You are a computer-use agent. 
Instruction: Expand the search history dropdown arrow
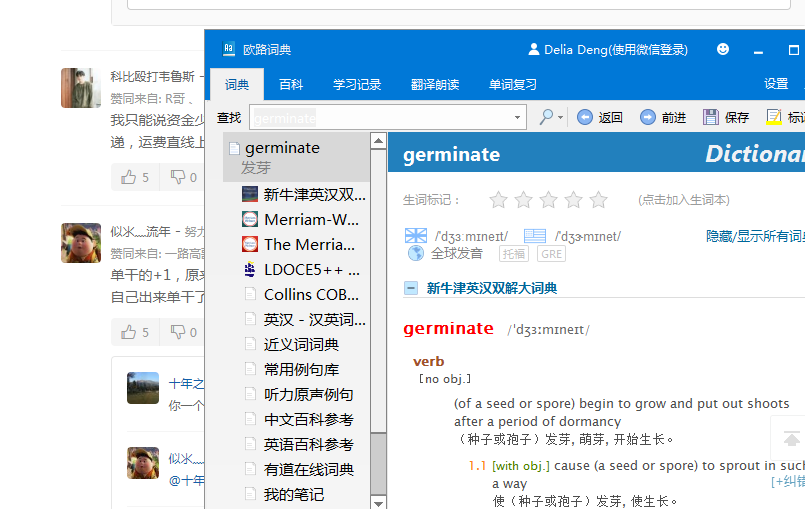pyautogui.click(x=518, y=118)
